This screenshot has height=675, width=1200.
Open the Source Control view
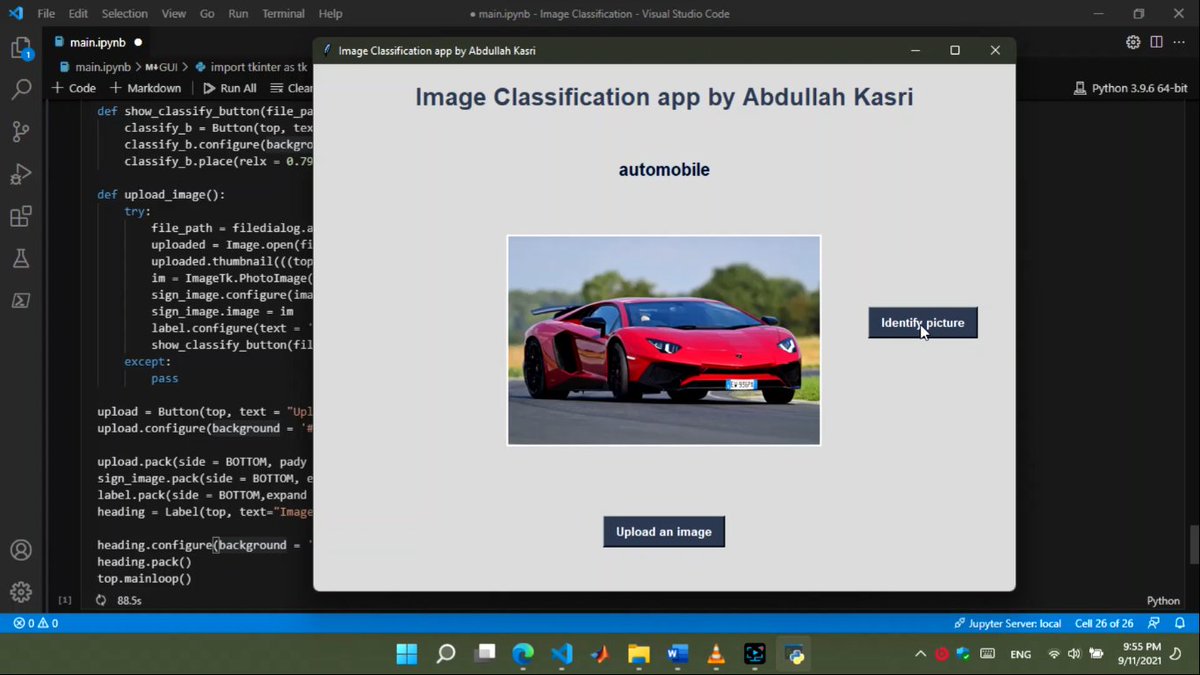tap(21, 131)
